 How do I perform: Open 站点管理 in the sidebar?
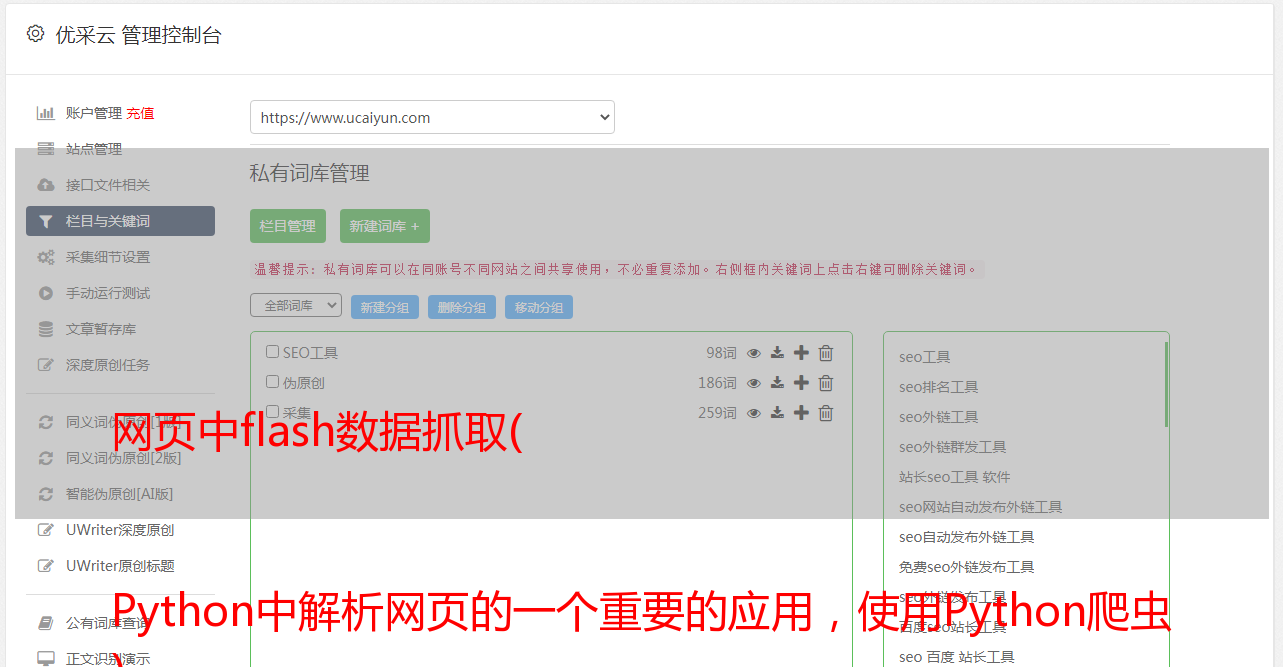click(x=94, y=149)
